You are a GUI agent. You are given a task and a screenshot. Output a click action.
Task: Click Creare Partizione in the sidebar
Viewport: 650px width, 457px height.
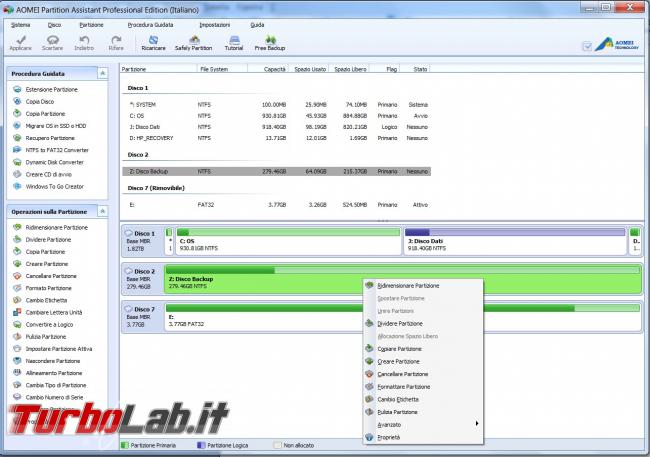[47, 264]
